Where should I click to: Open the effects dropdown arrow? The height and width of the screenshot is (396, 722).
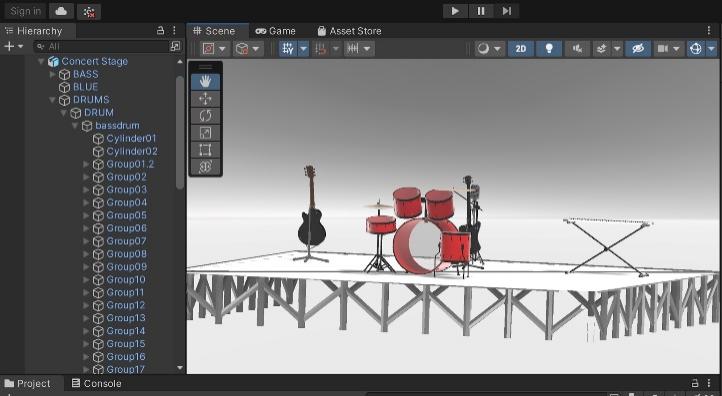click(617, 48)
